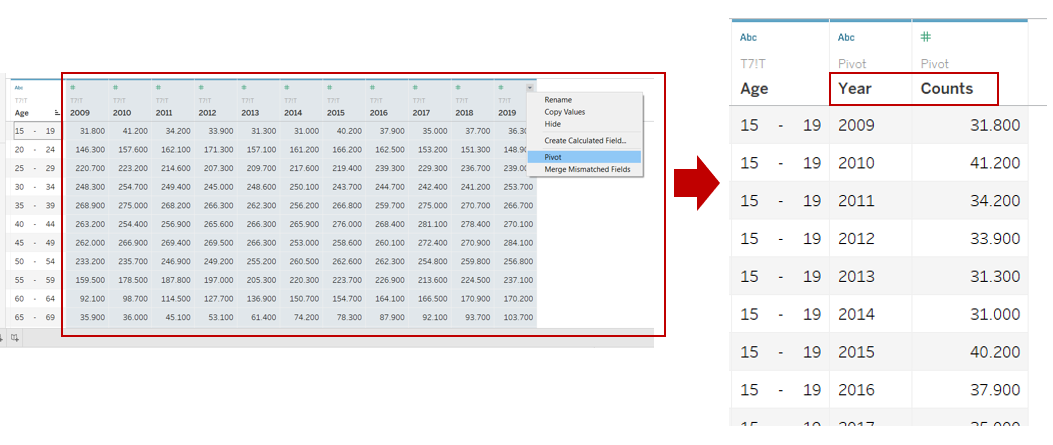Click the new worksheet icon at bottom left
Viewport: 1053px width, 445px height.
pyautogui.click(x=16, y=338)
